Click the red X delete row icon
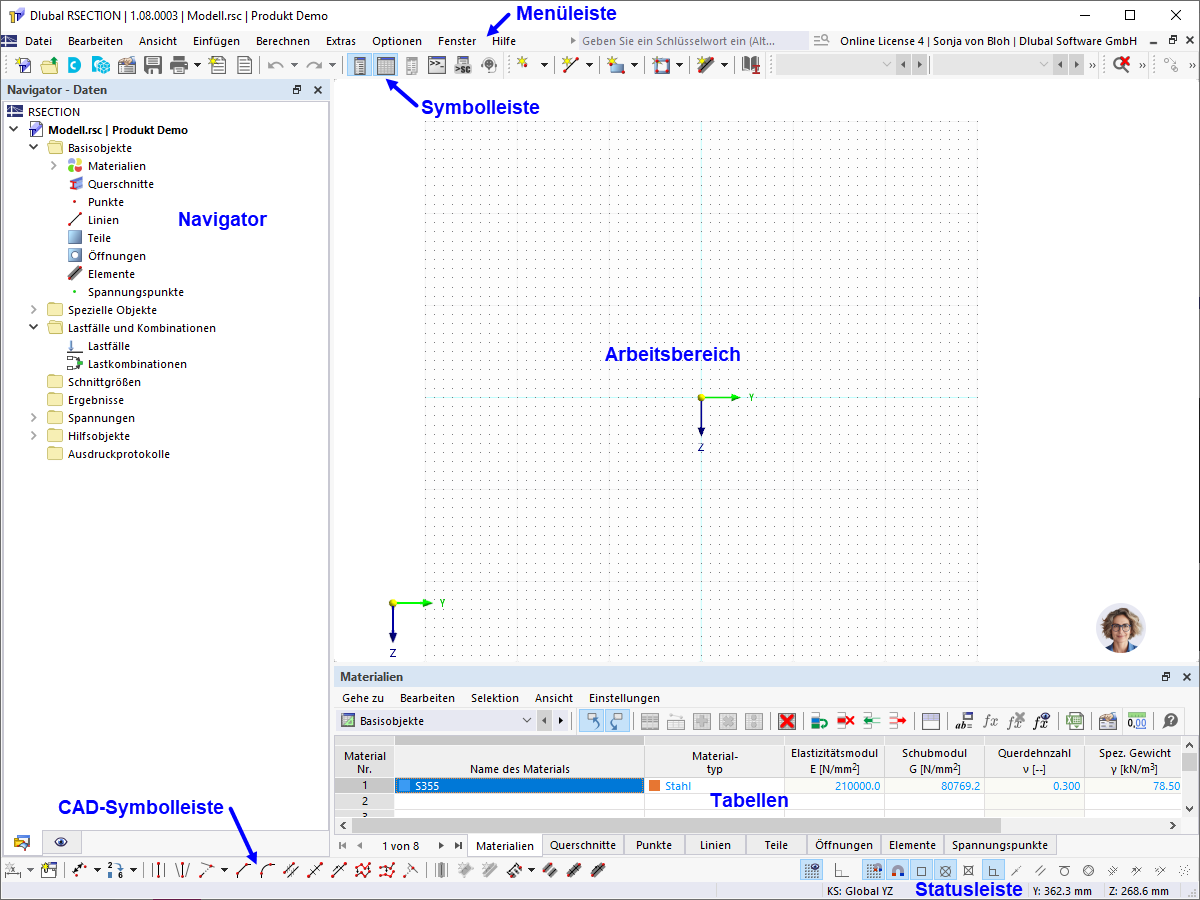 tap(787, 720)
